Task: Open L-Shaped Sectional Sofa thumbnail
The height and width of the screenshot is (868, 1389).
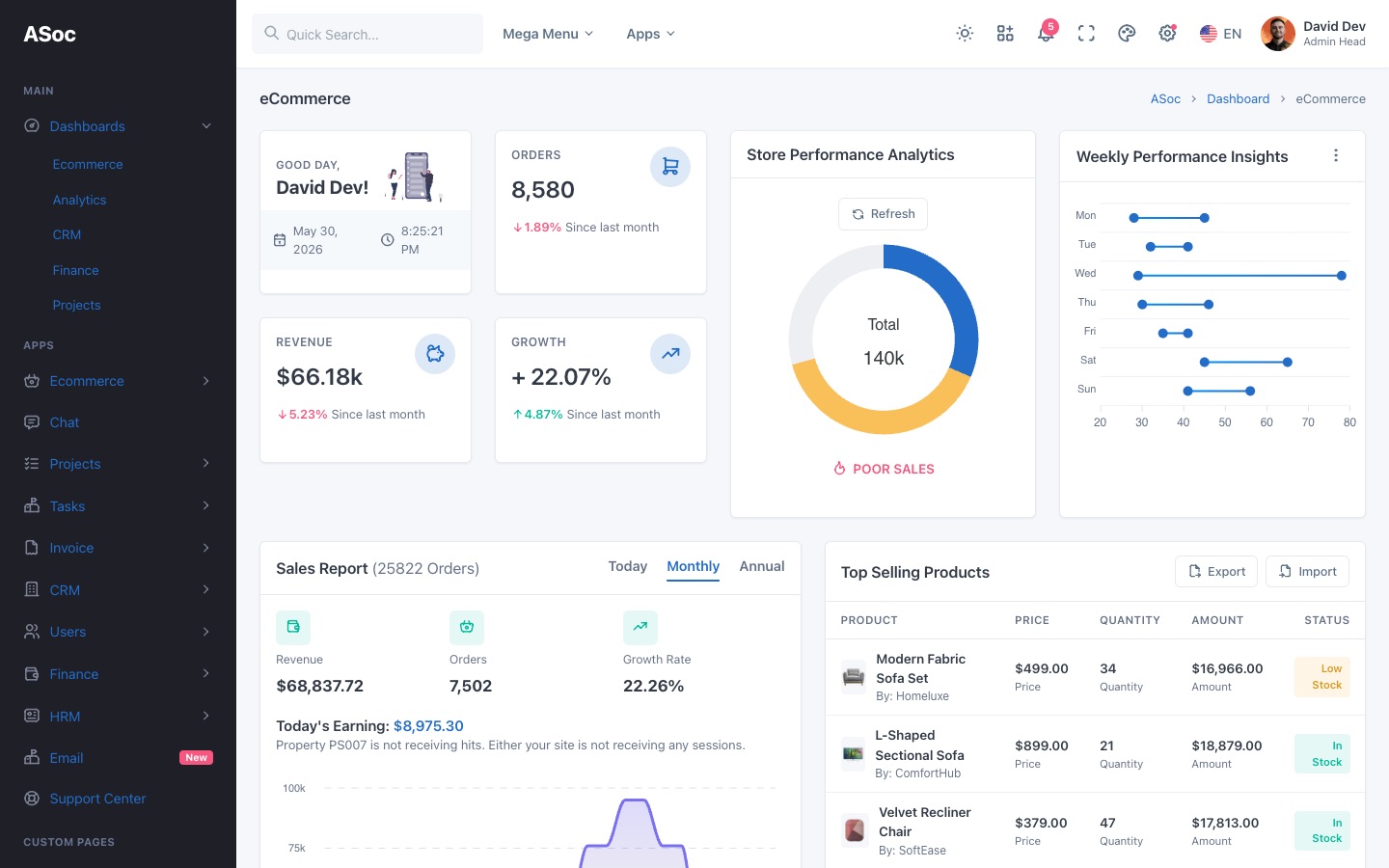Action: click(854, 753)
